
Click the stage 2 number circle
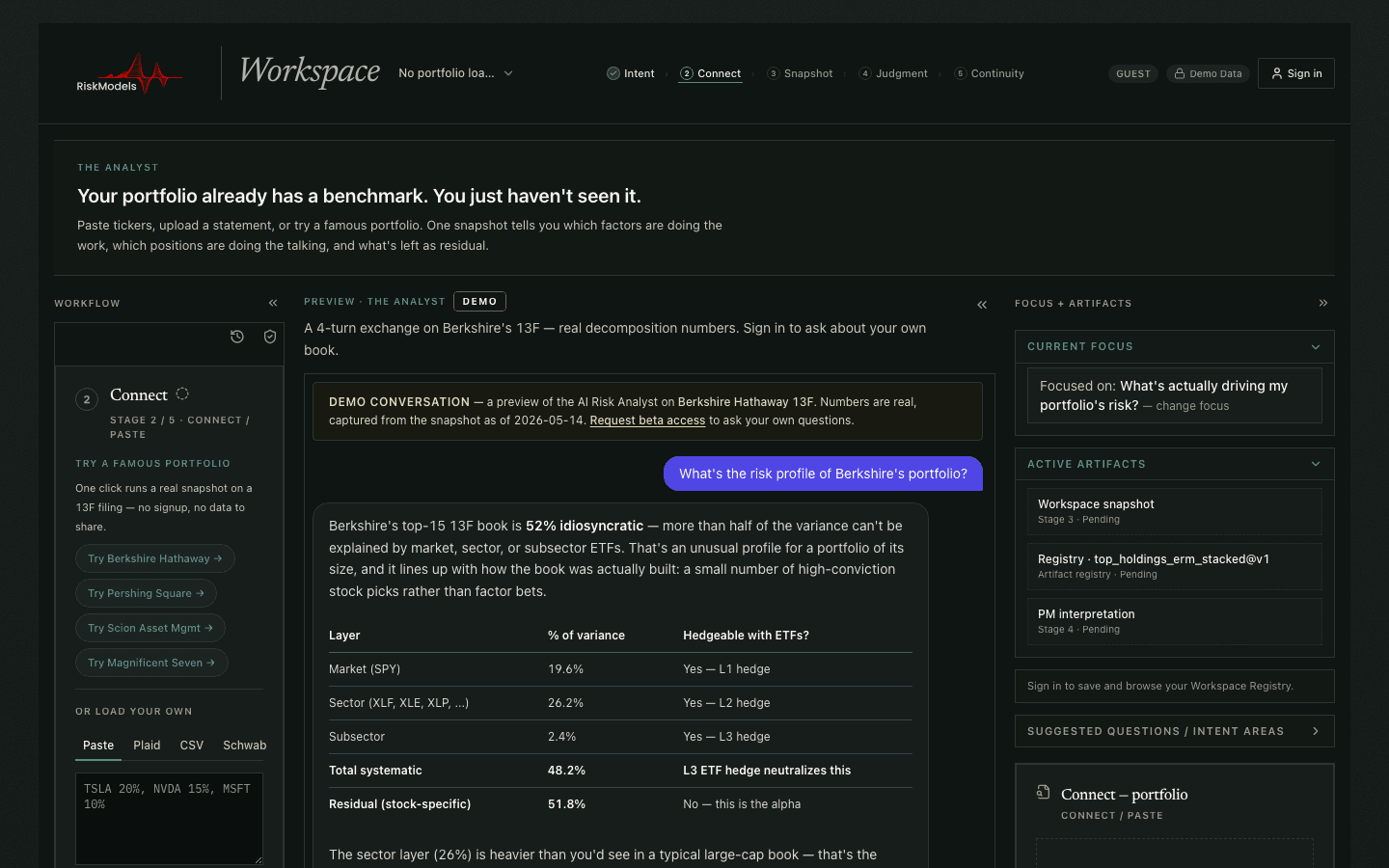[x=87, y=399]
